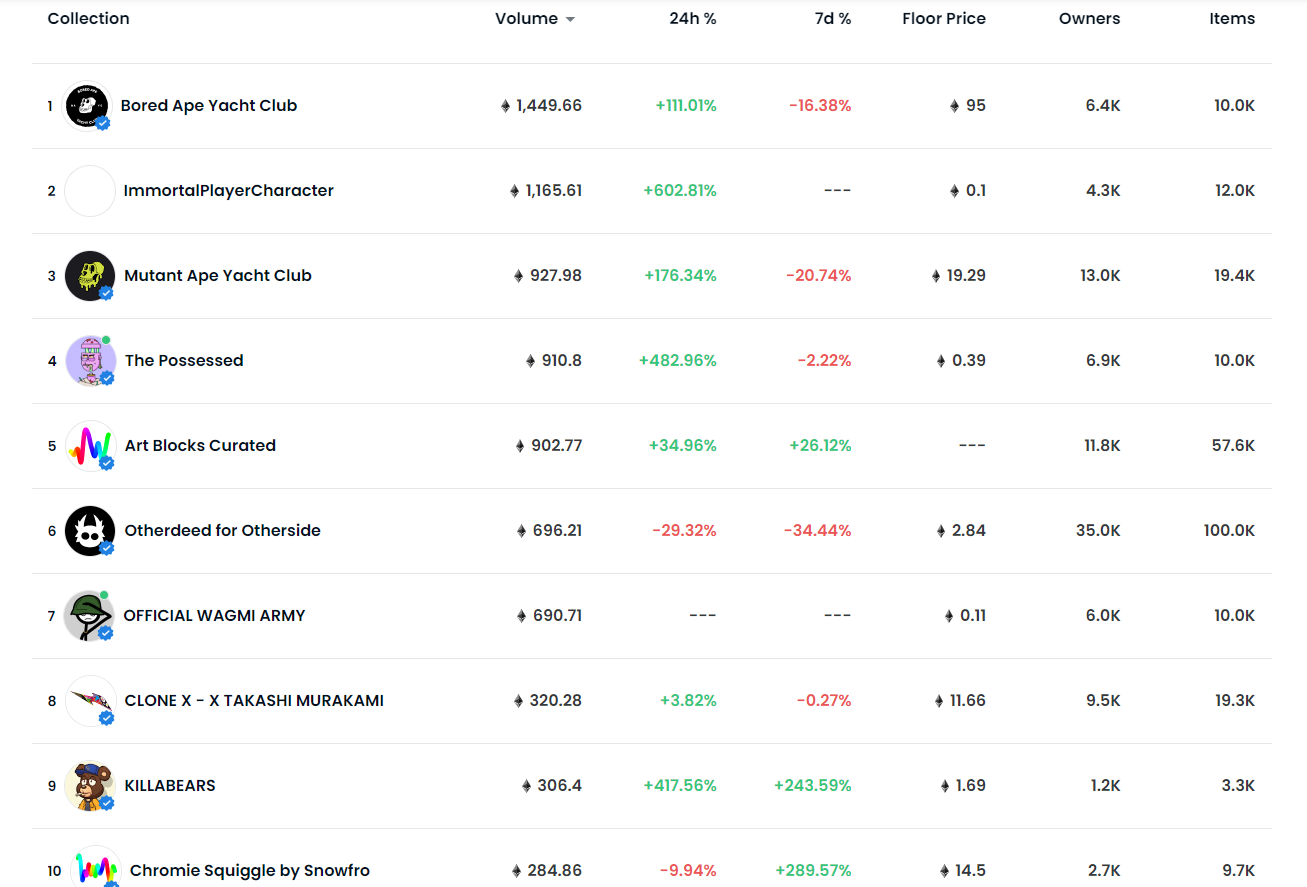Click the 3.3K items value
Viewport: 1307px width, 887px height.
[x=1238, y=786]
